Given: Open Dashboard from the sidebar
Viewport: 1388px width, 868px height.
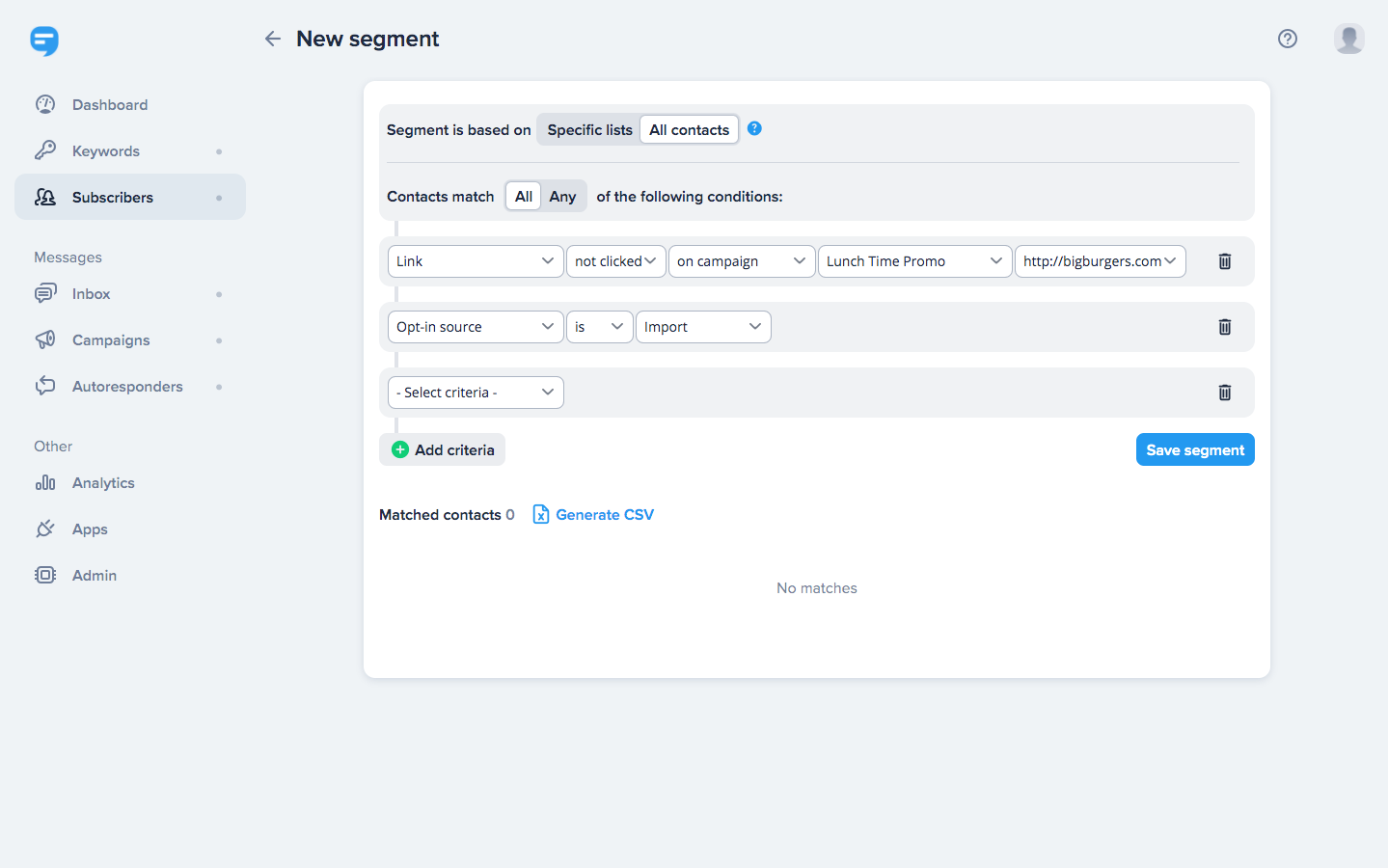Looking at the screenshot, I should tap(109, 105).
